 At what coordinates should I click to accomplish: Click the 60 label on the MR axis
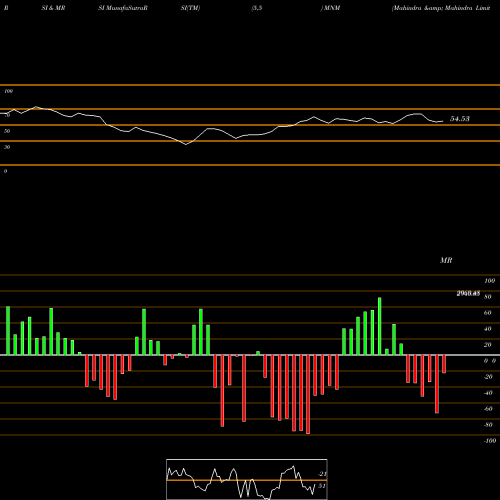click(488, 313)
